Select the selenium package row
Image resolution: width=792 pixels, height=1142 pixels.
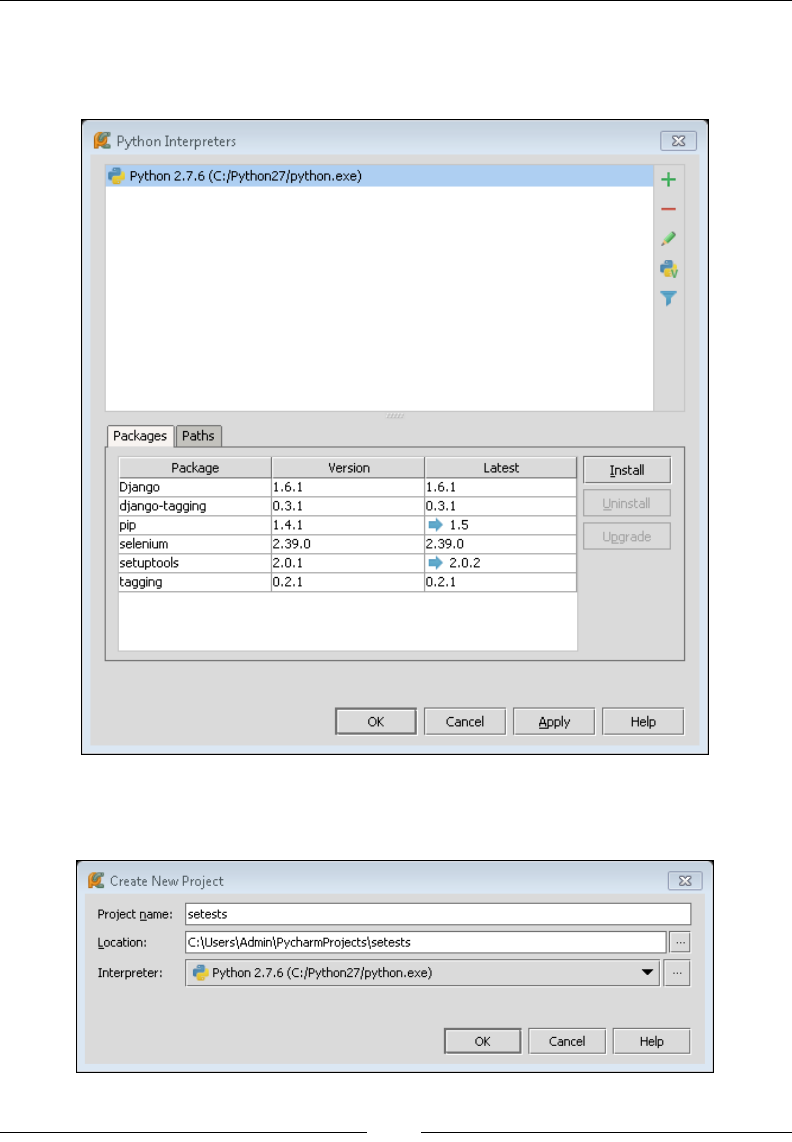(x=348, y=544)
